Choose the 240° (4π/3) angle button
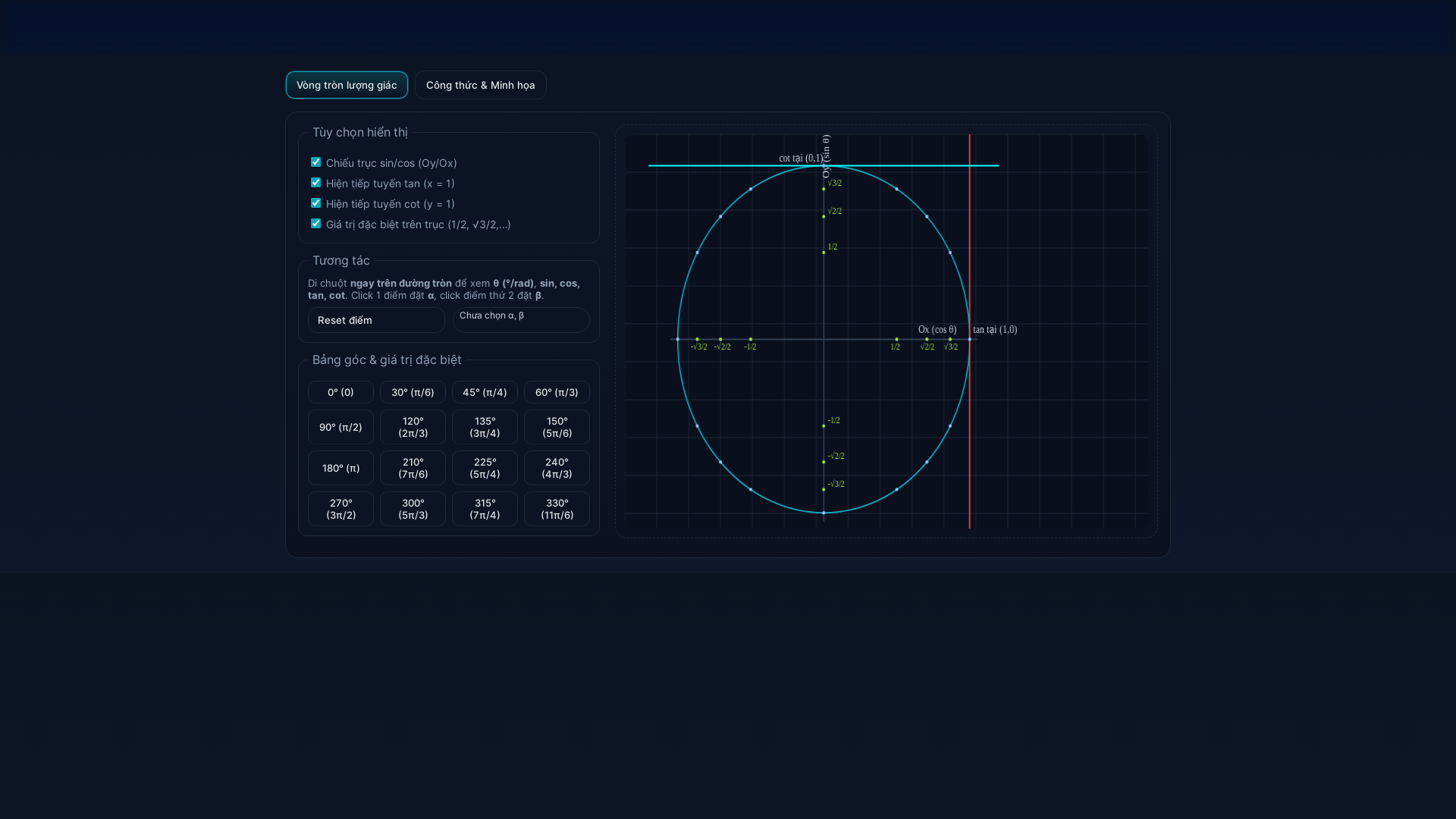1456x819 pixels. 557,468
